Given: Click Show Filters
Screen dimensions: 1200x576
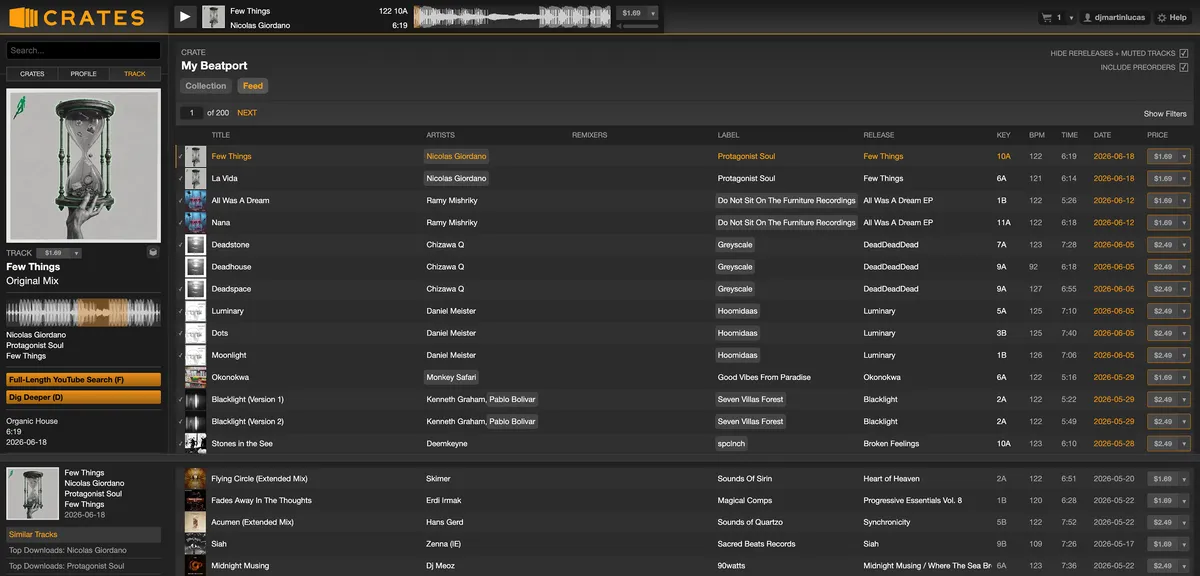Looking at the screenshot, I should pos(1165,114).
